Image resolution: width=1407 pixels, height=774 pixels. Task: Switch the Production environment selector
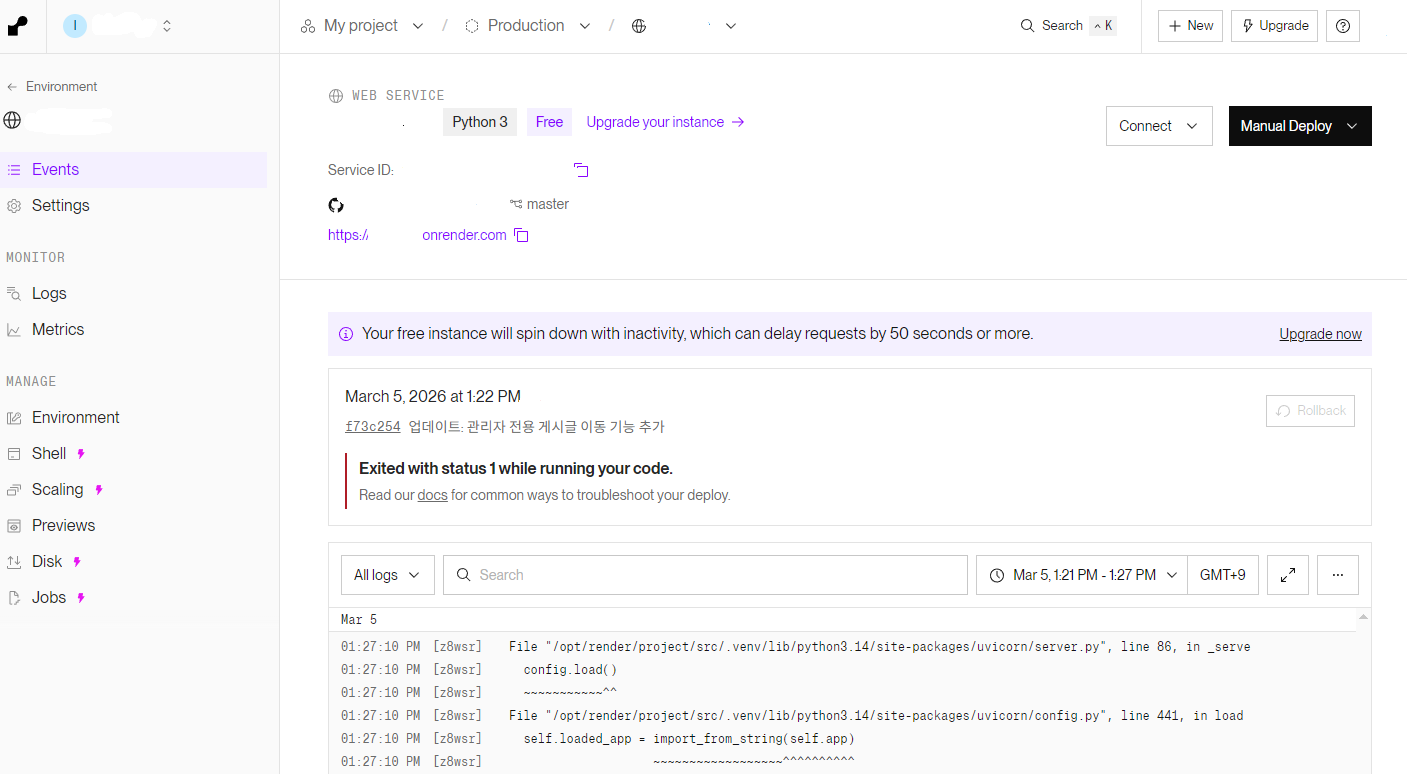pyautogui.click(x=528, y=26)
